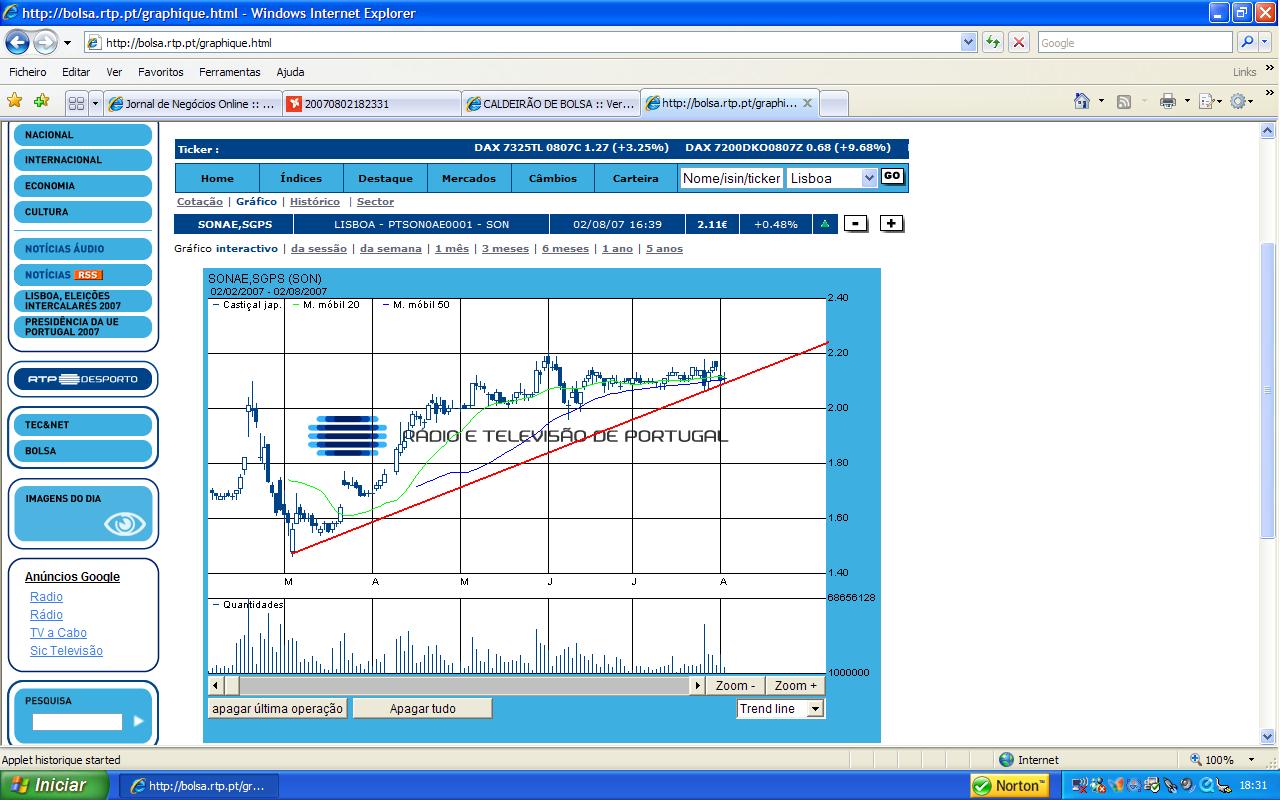Click the page scrollbar down arrow

click(1268, 735)
